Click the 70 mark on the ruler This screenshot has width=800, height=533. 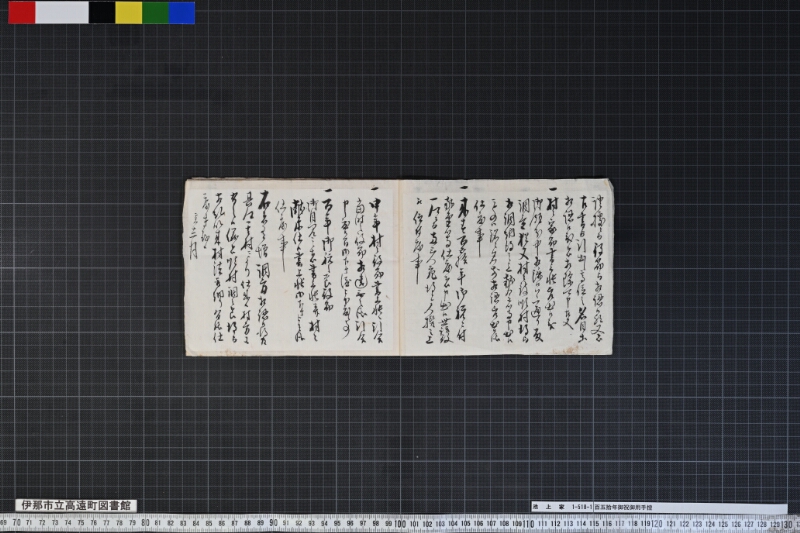16,523
